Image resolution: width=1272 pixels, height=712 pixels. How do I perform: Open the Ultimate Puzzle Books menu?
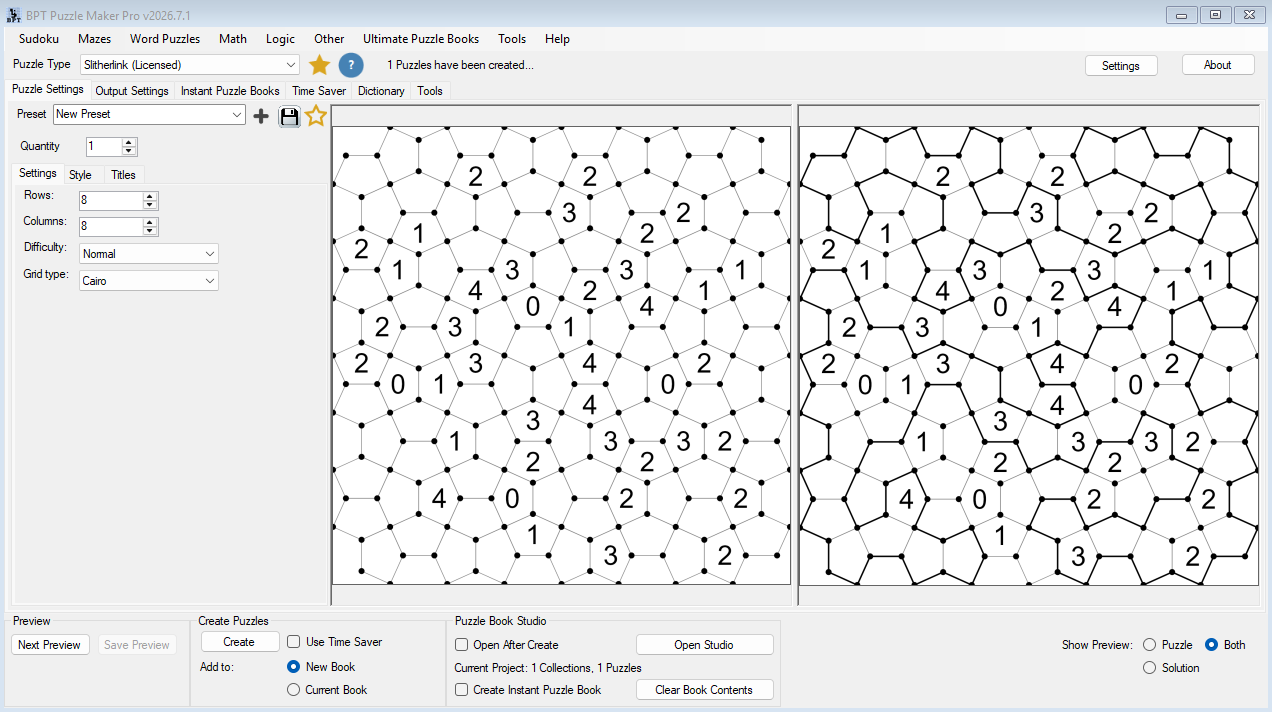point(421,39)
